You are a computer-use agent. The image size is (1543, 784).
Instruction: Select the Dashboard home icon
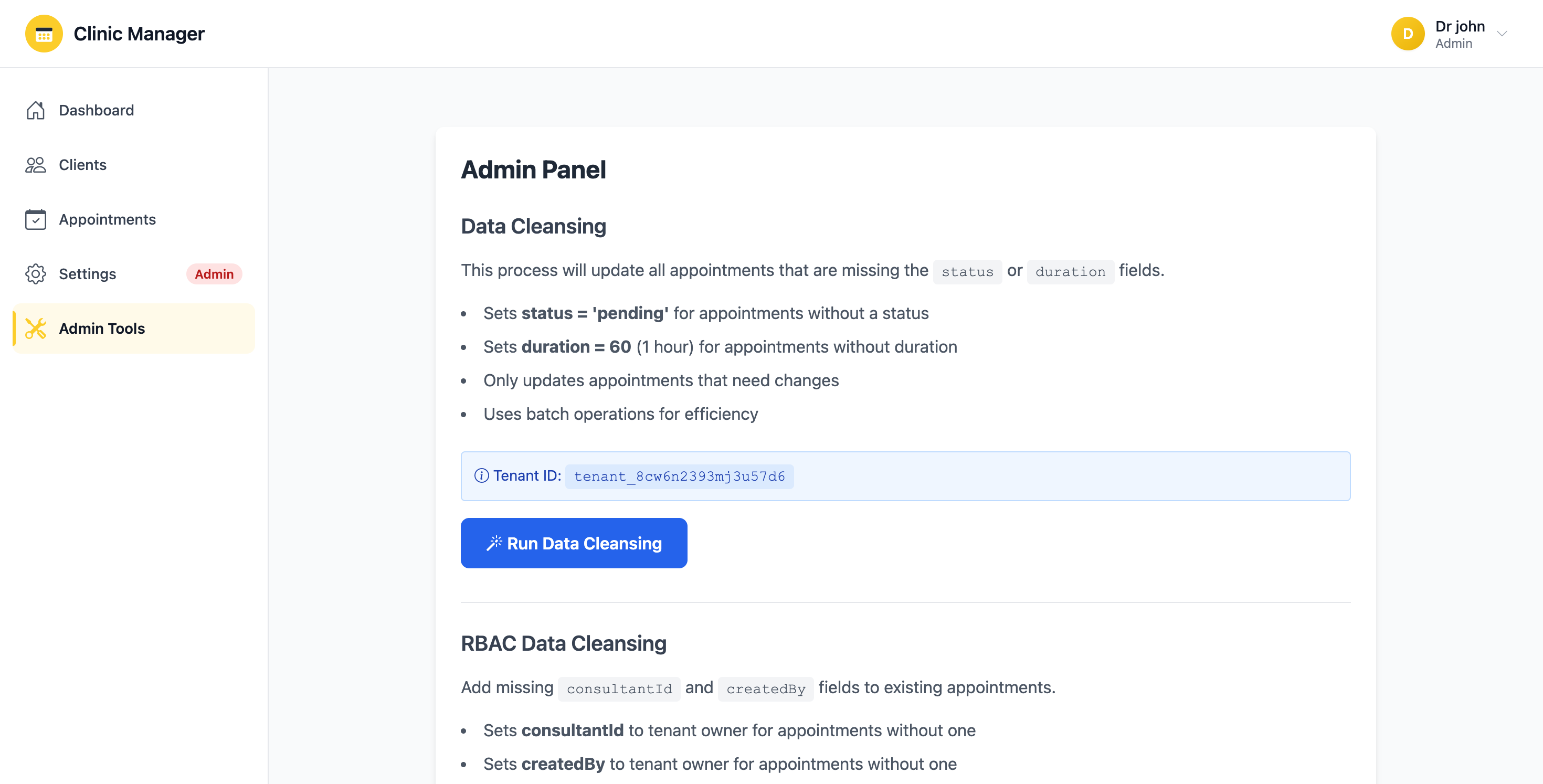pyautogui.click(x=36, y=110)
